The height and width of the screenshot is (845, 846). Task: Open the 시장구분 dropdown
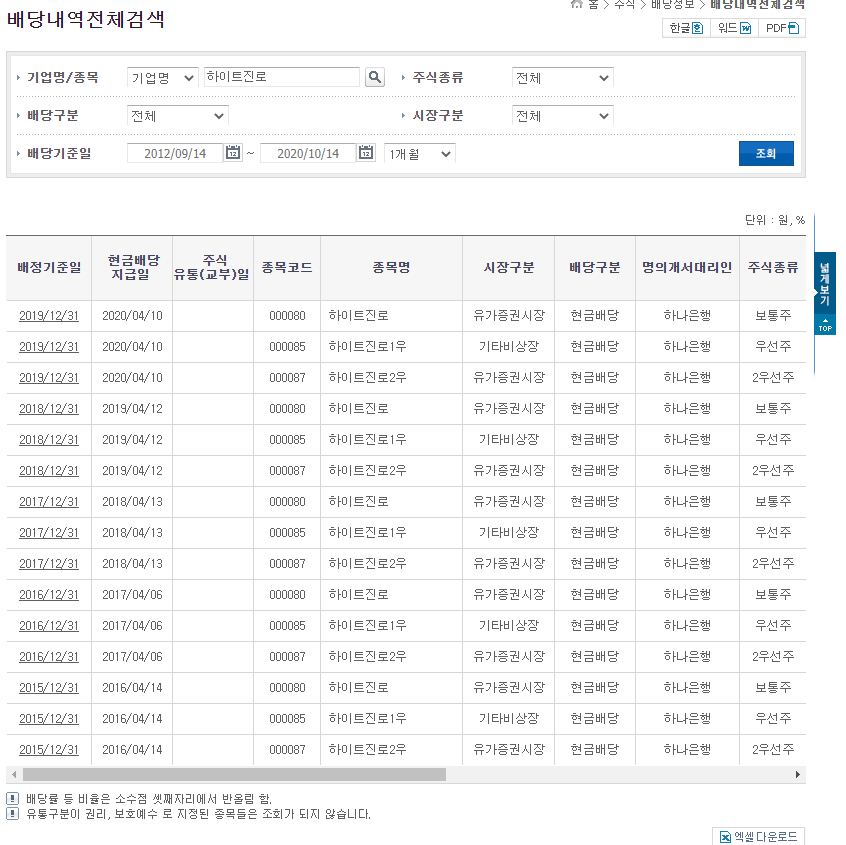click(x=562, y=115)
